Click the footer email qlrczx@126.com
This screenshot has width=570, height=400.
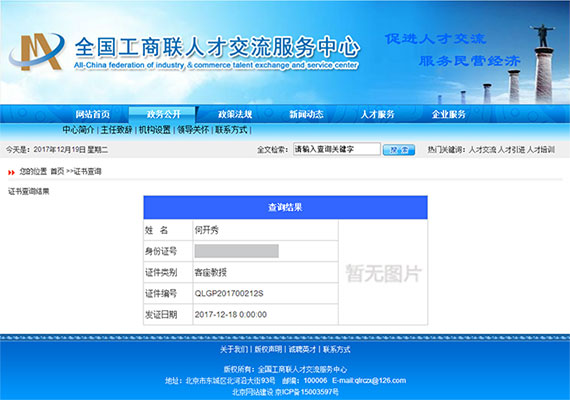tap(379, 380)
